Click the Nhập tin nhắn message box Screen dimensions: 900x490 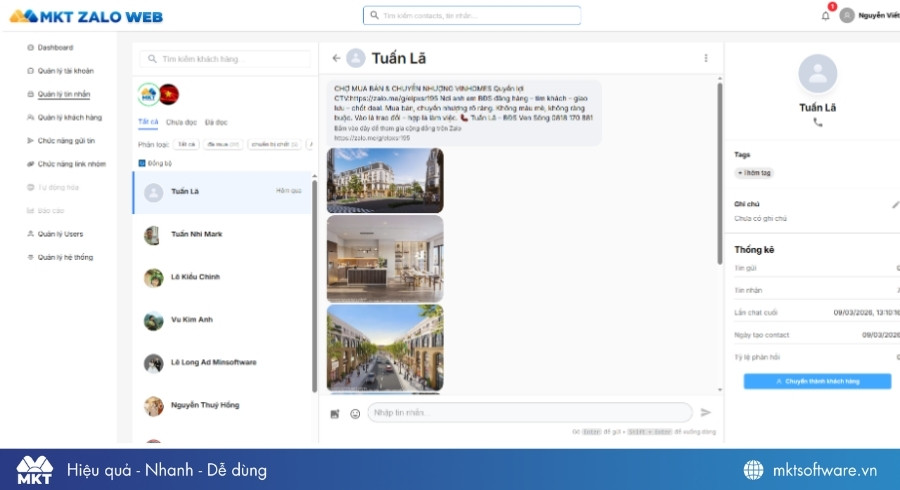click(x=530, y=413)
